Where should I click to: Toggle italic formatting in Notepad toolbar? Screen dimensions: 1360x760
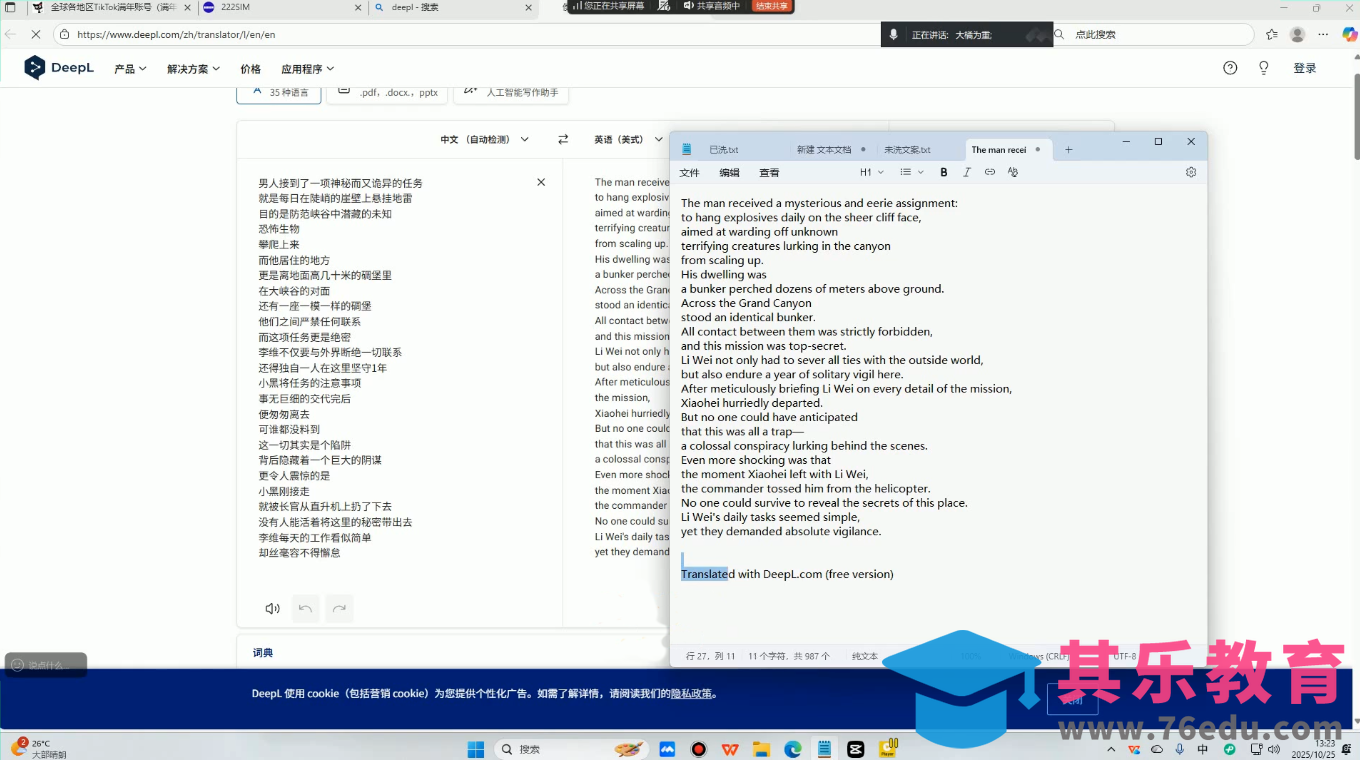[967, 172]
